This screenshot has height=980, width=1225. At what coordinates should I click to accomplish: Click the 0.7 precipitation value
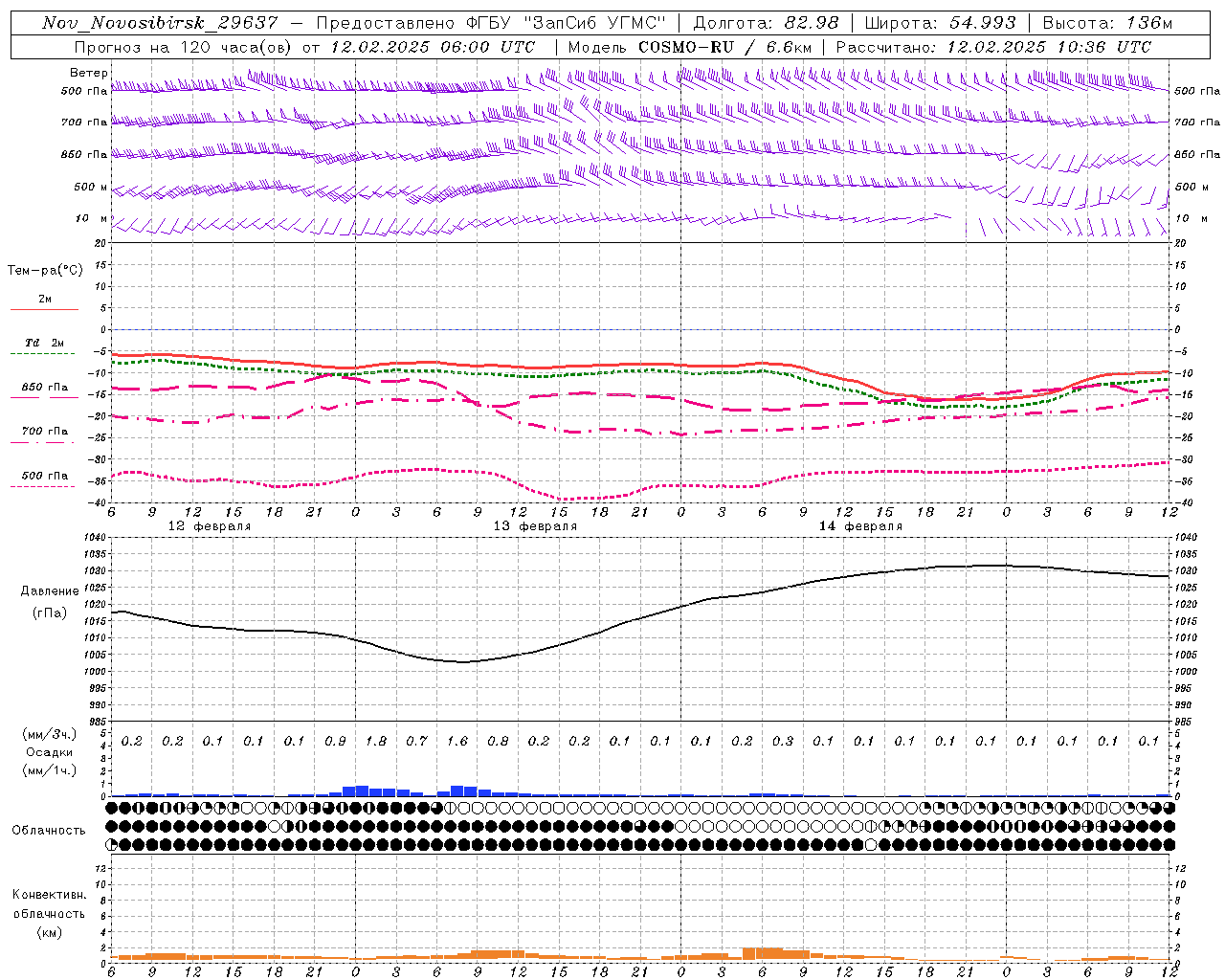[416, 741]
